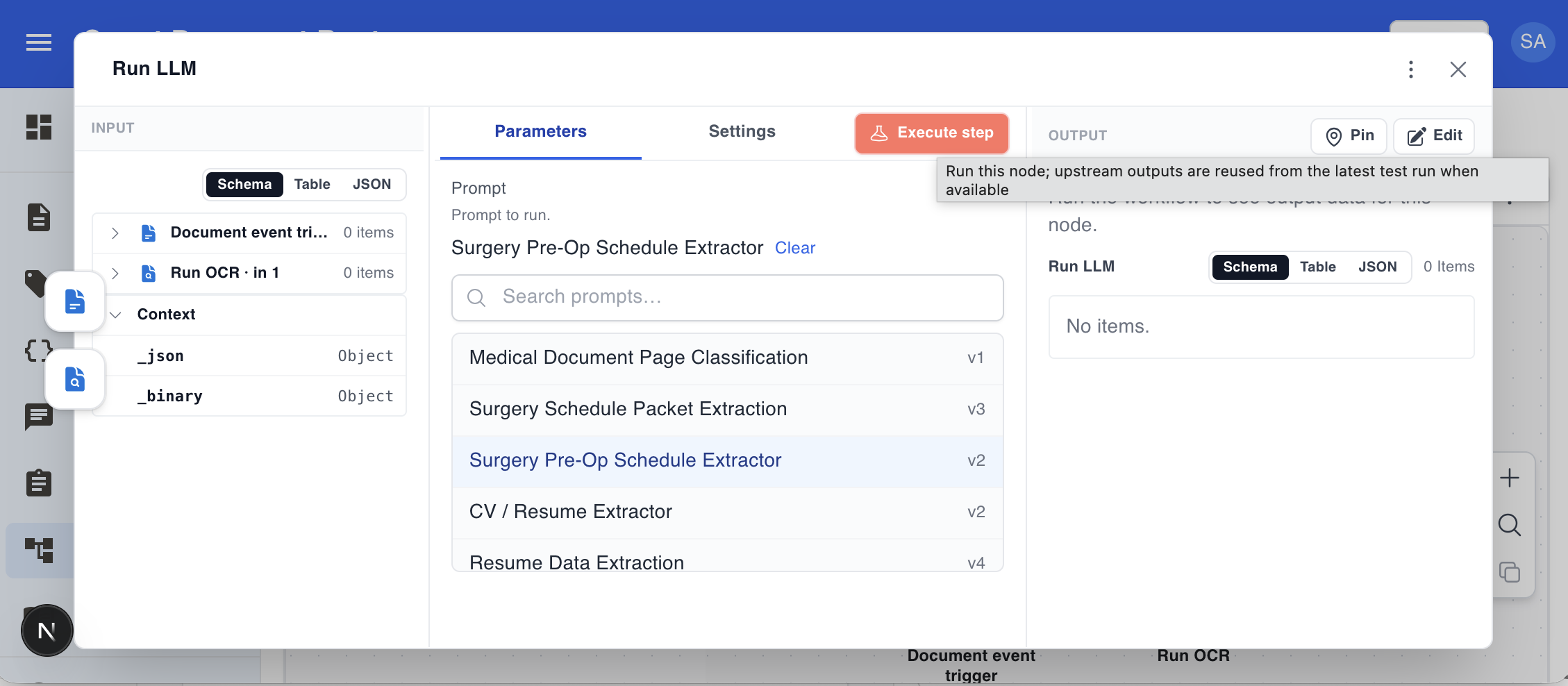Image resolution: width=1568 pixels, height=686 pixels.
Task: Click the magnifier canvas control
Action: click(x=1510, y=525)
